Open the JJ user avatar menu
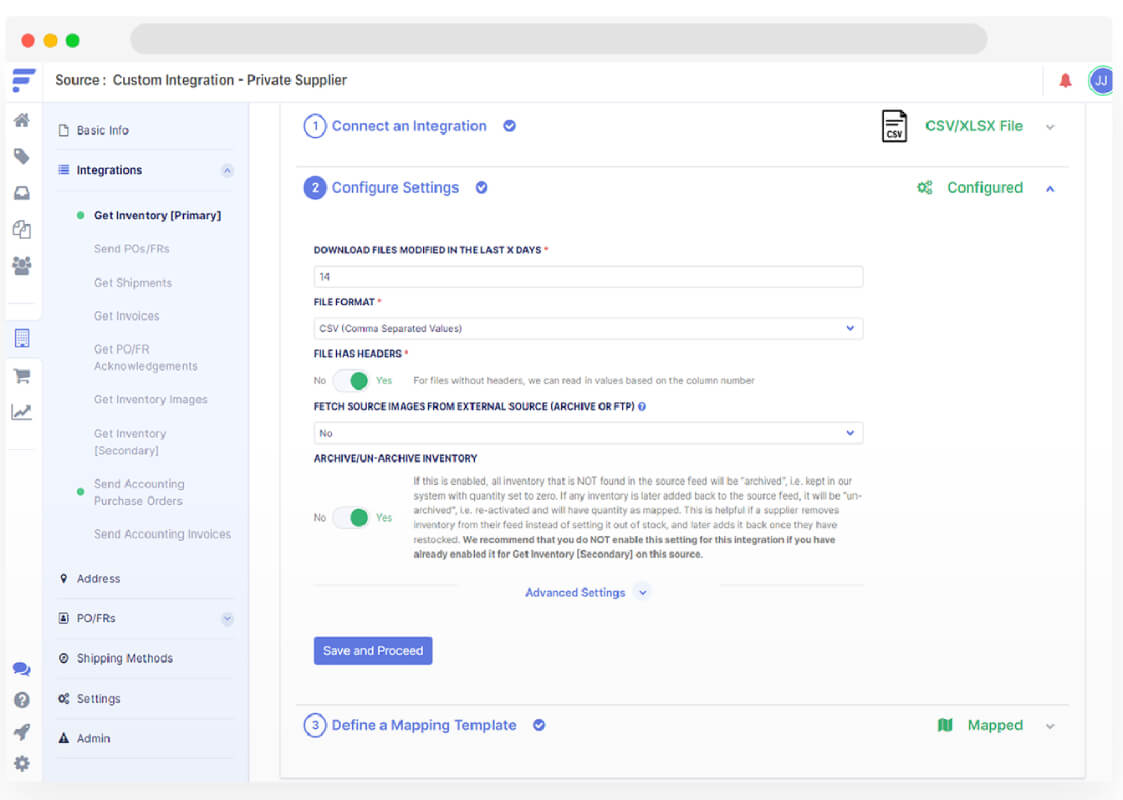1123x800 pixels. click(1101, 80)
